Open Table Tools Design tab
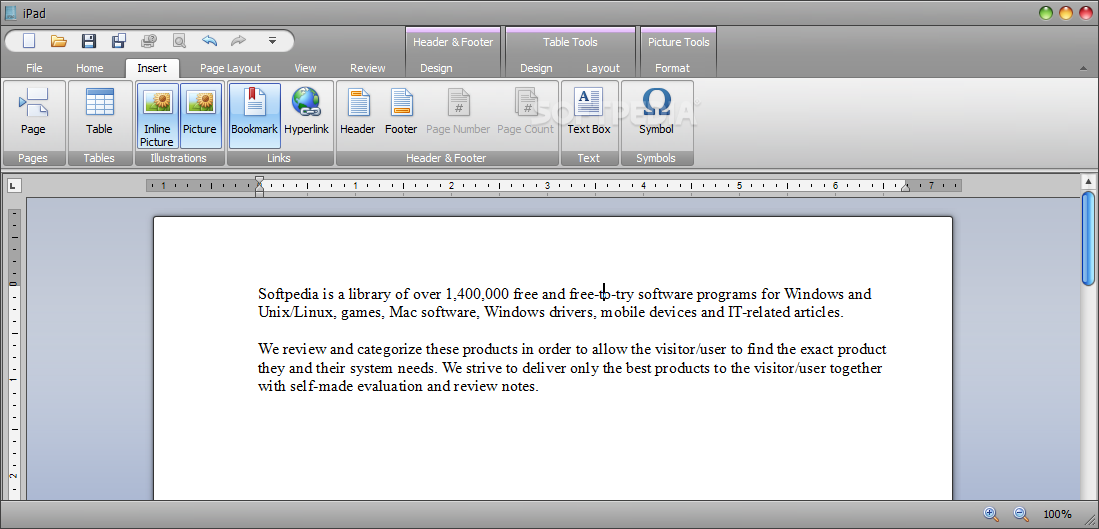Screen dimensions: 1099x529 pyautogui.click(x=536, y=68)
